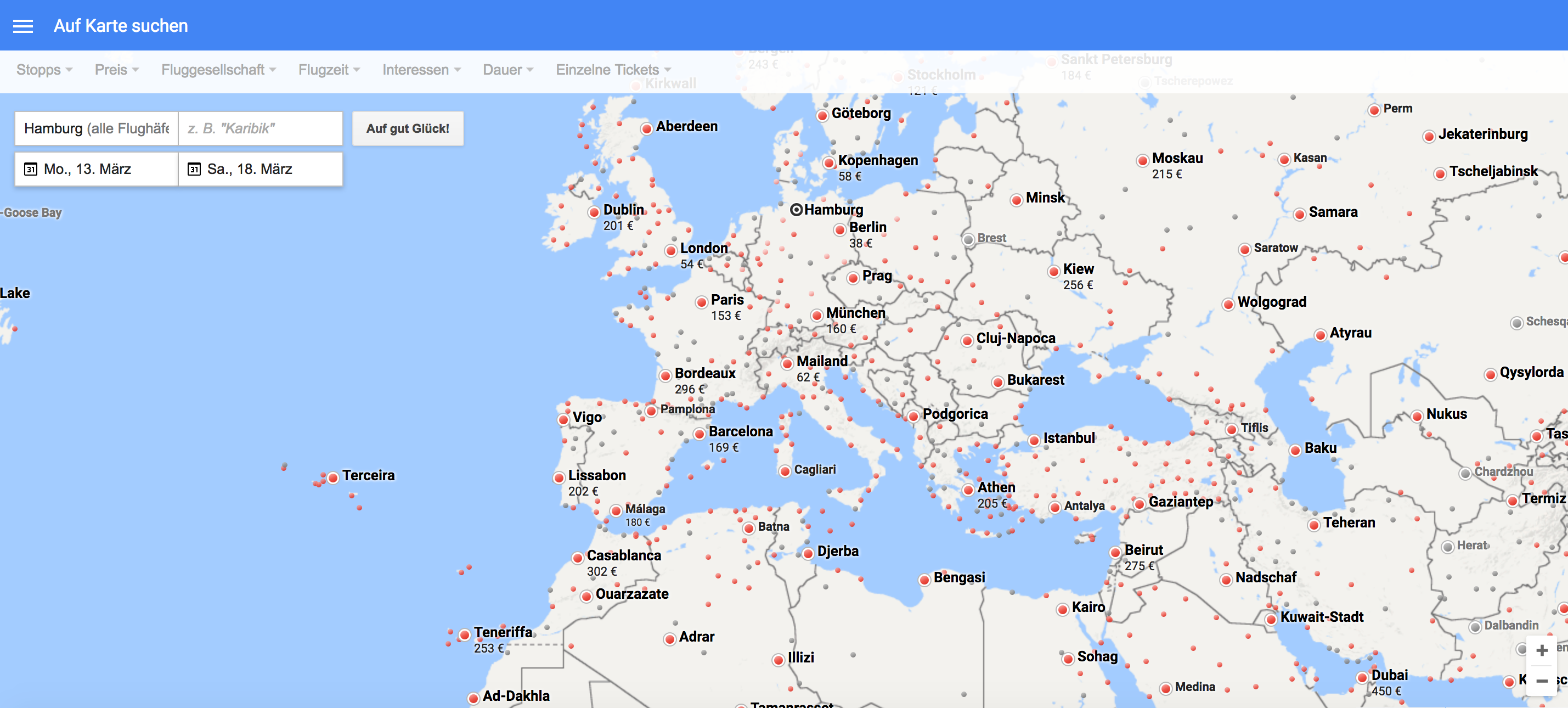The height and width of the screenshot is (708, 1568).
Task: Select the Wolgograd marker
Action: (x=1228, y=304)
